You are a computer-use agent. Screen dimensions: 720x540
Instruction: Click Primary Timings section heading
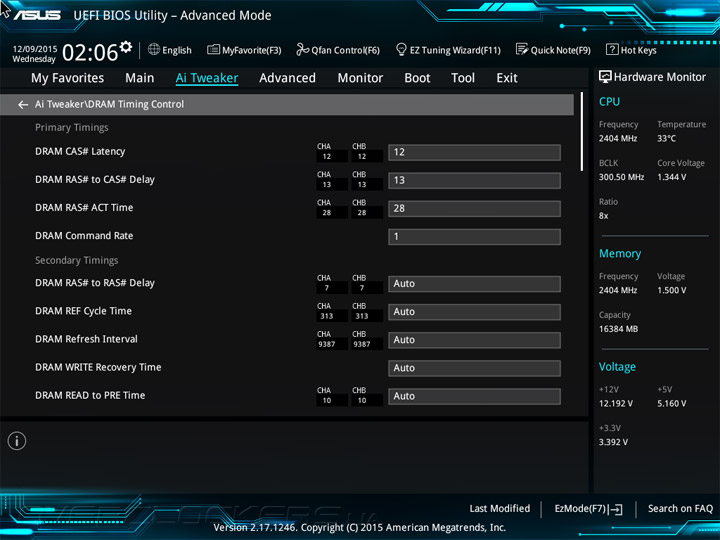point(72,127)
